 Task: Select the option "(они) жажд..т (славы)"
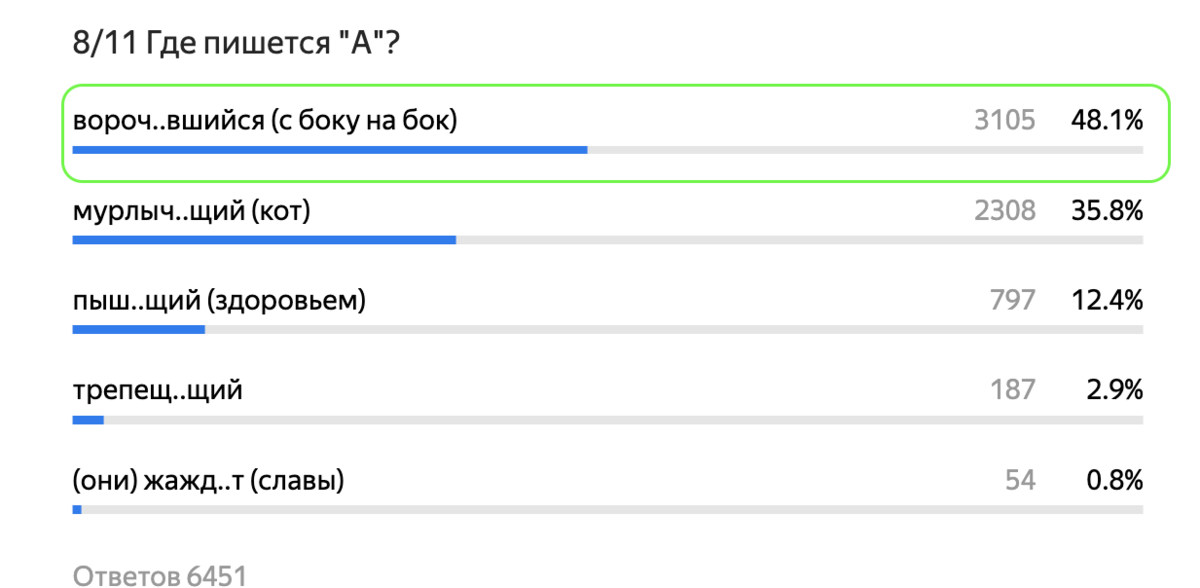[208, 480]
